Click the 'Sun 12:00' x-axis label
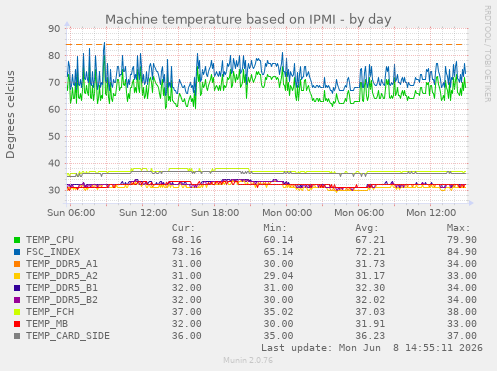The height and width of the screenshot is (371, 497). (143, 213)
